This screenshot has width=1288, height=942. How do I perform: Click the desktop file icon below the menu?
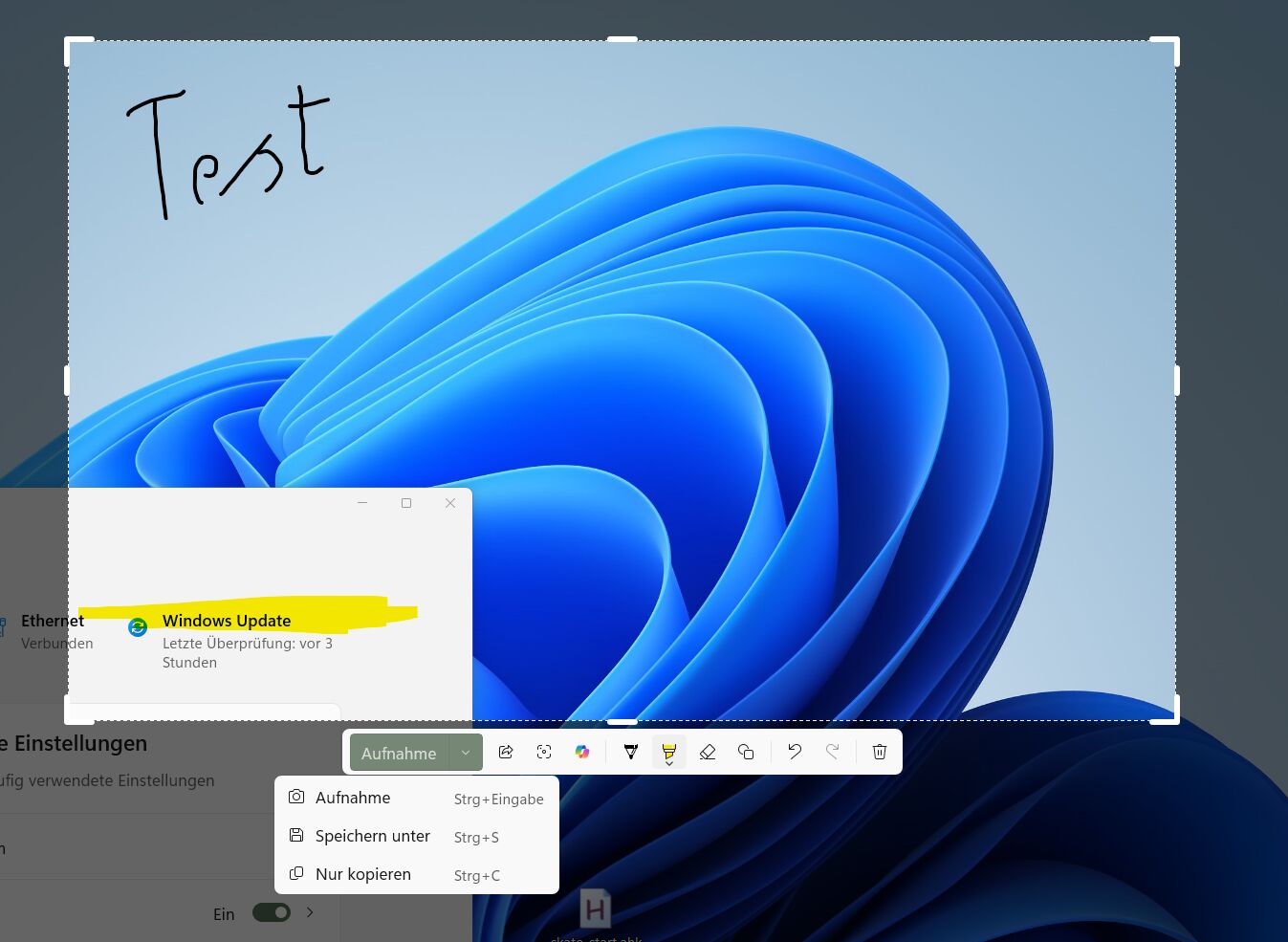click(x=595, y=909)
